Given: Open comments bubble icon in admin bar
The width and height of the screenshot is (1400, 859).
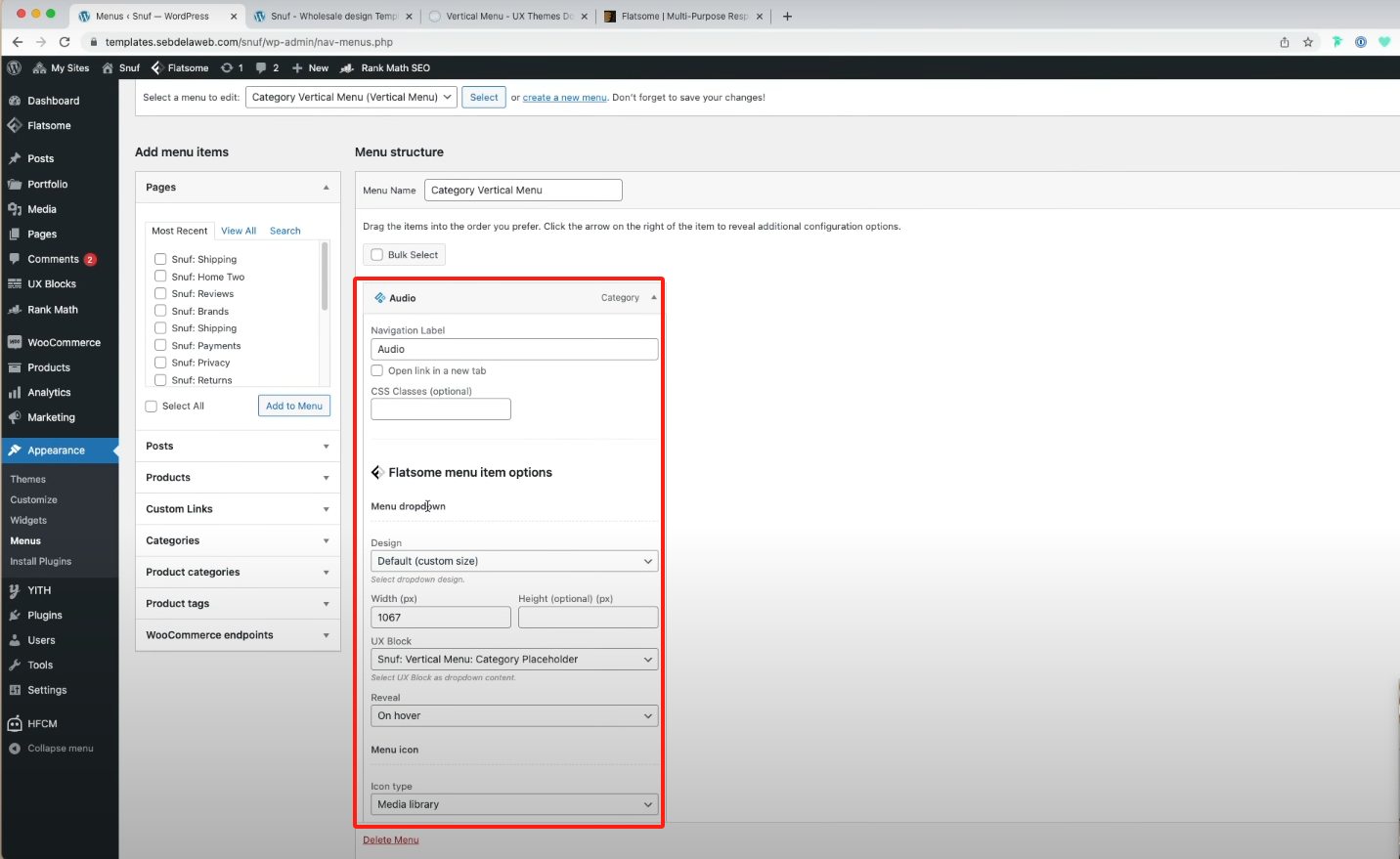Looking at the screenshot, I should pyautogui.click(x=261, y=68).
